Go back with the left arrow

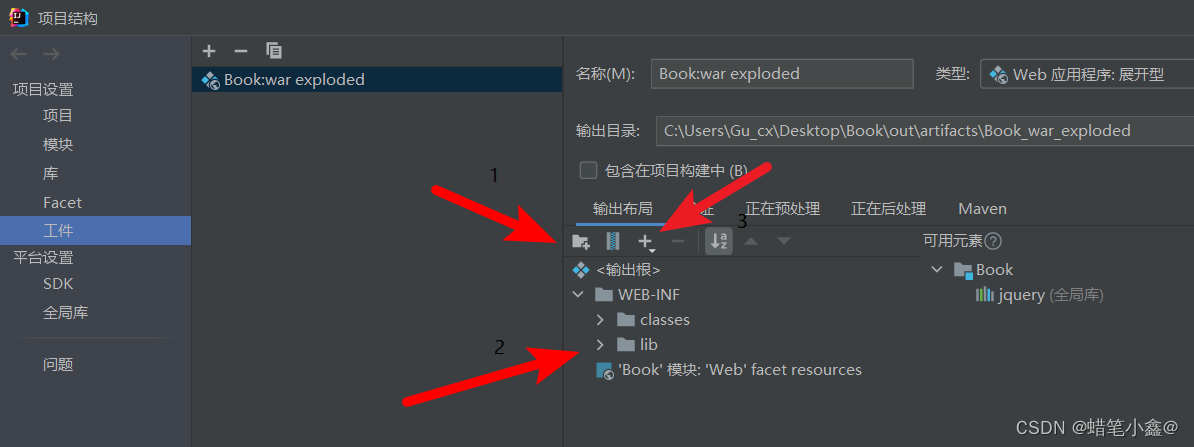click(19, 54)
